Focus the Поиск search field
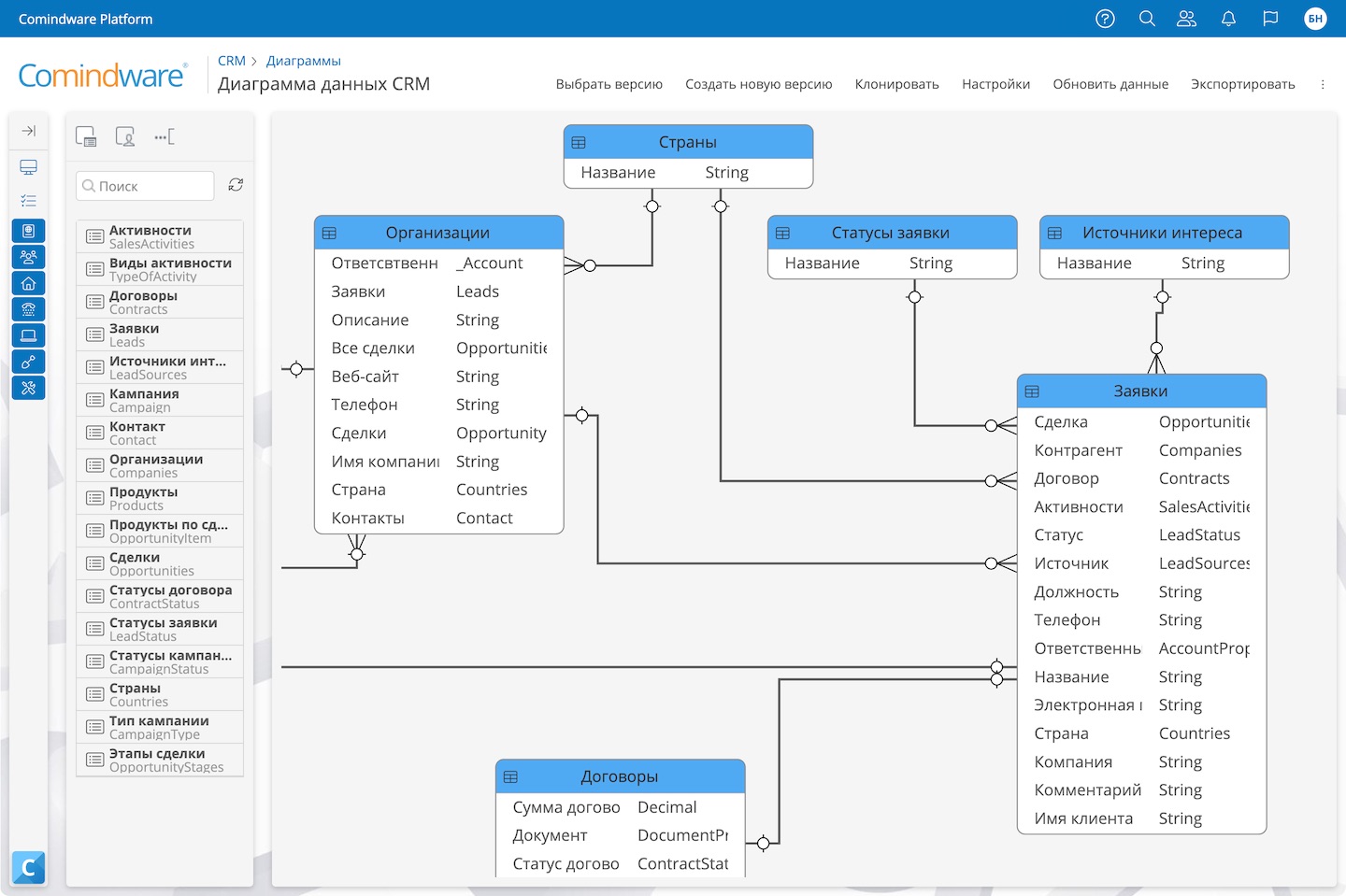The image size is (1346, 896). pos(145,186)
